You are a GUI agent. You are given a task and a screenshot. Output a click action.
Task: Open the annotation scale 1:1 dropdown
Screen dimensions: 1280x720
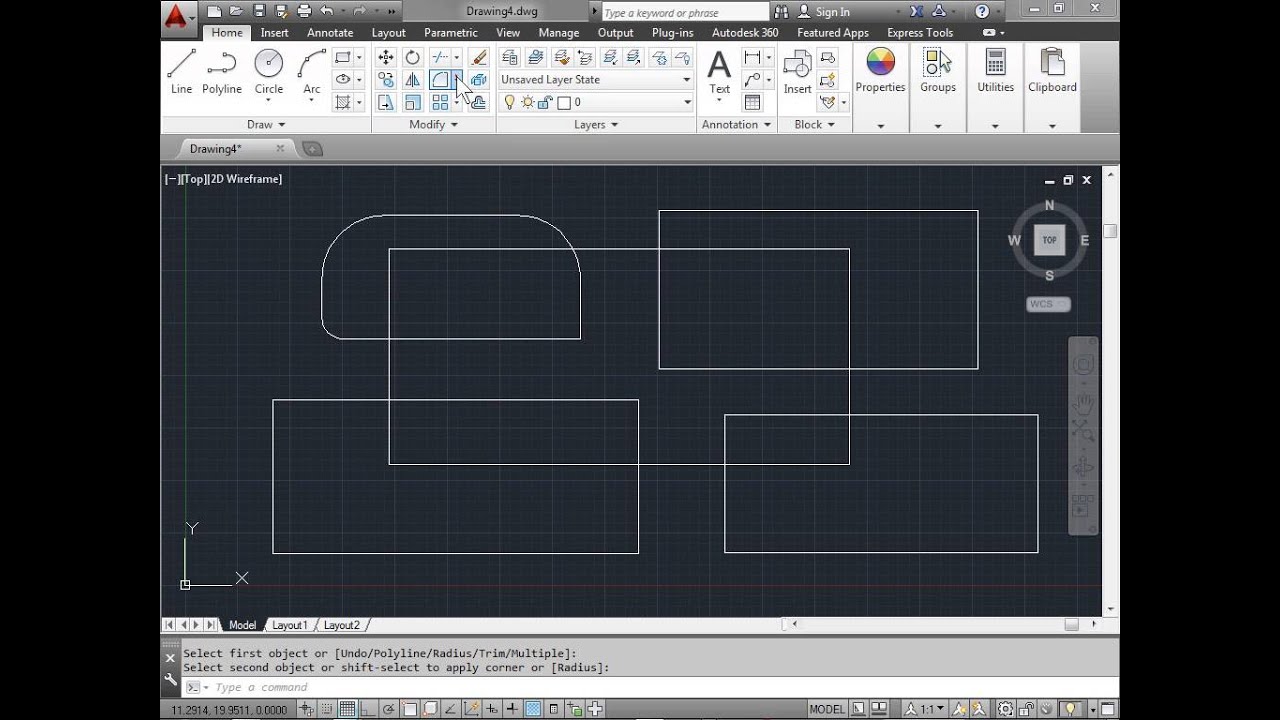[931, 709]
